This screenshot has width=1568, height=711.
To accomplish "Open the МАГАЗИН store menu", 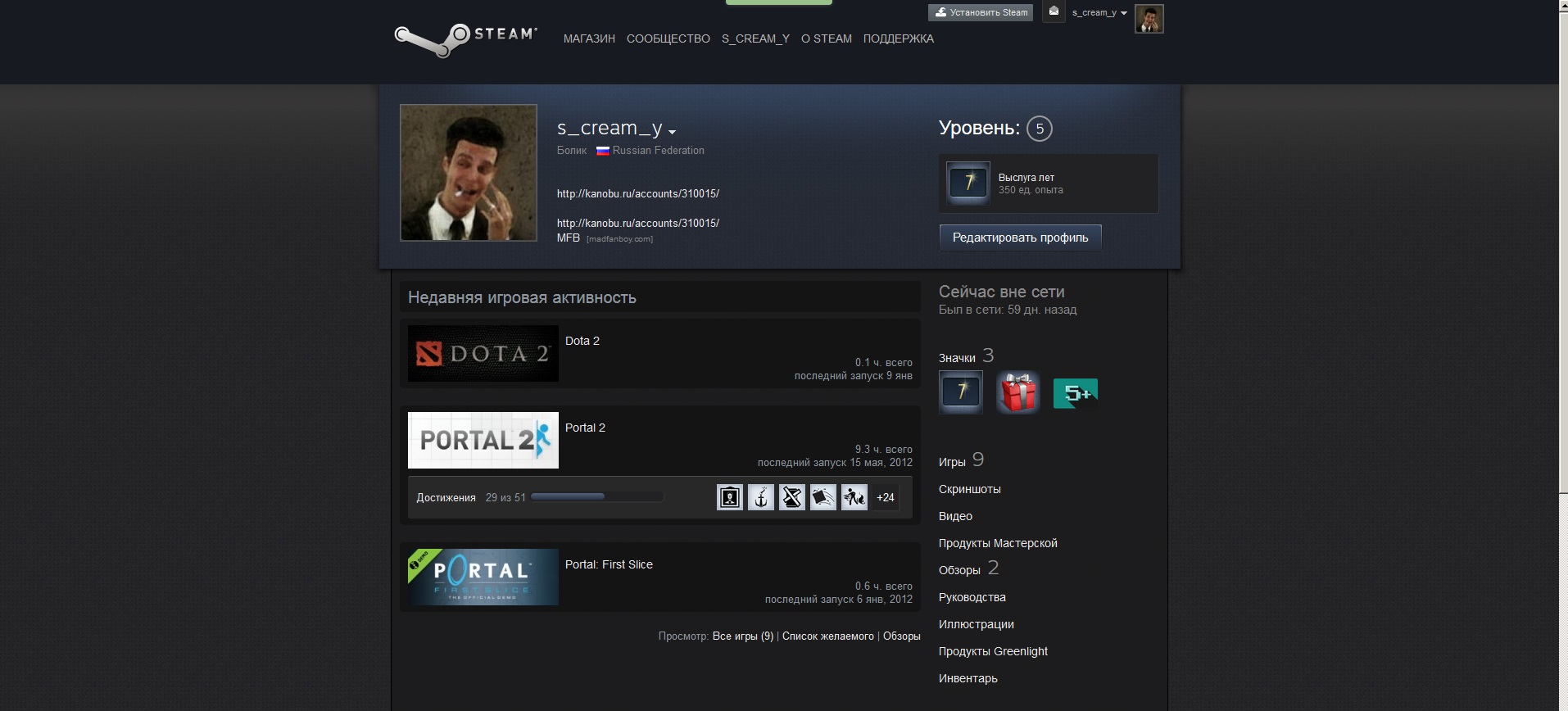I will [x=588, y=38].
